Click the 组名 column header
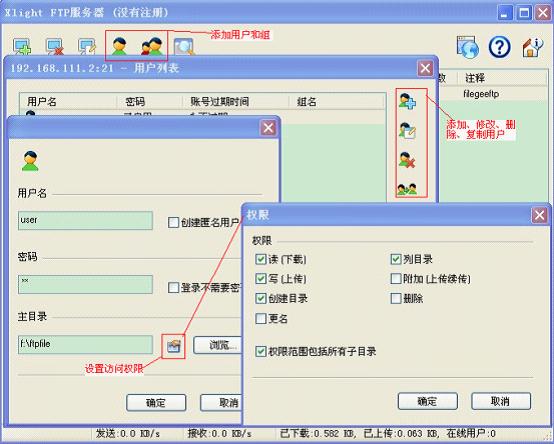This screenshot has height=444, width=554. click(x=337, y=102)
